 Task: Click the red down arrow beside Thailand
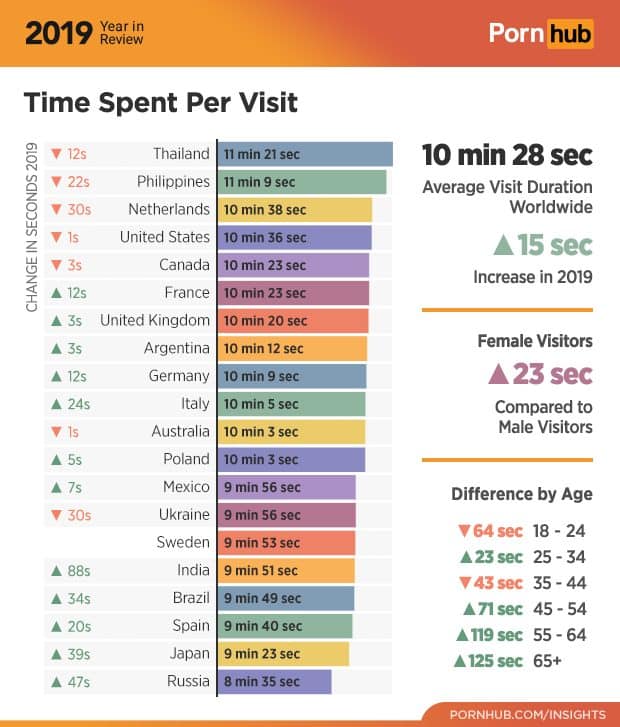[55, 154]
